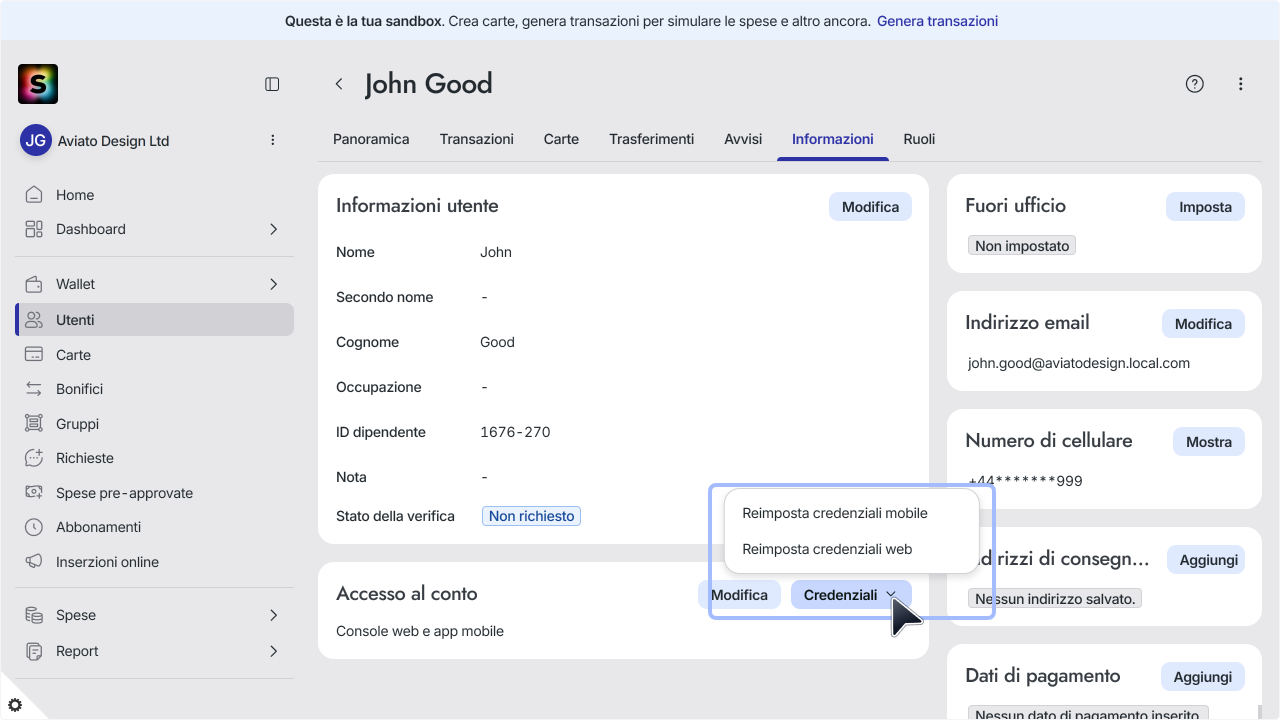Switch to the Ruoli tab

point(919,139)
